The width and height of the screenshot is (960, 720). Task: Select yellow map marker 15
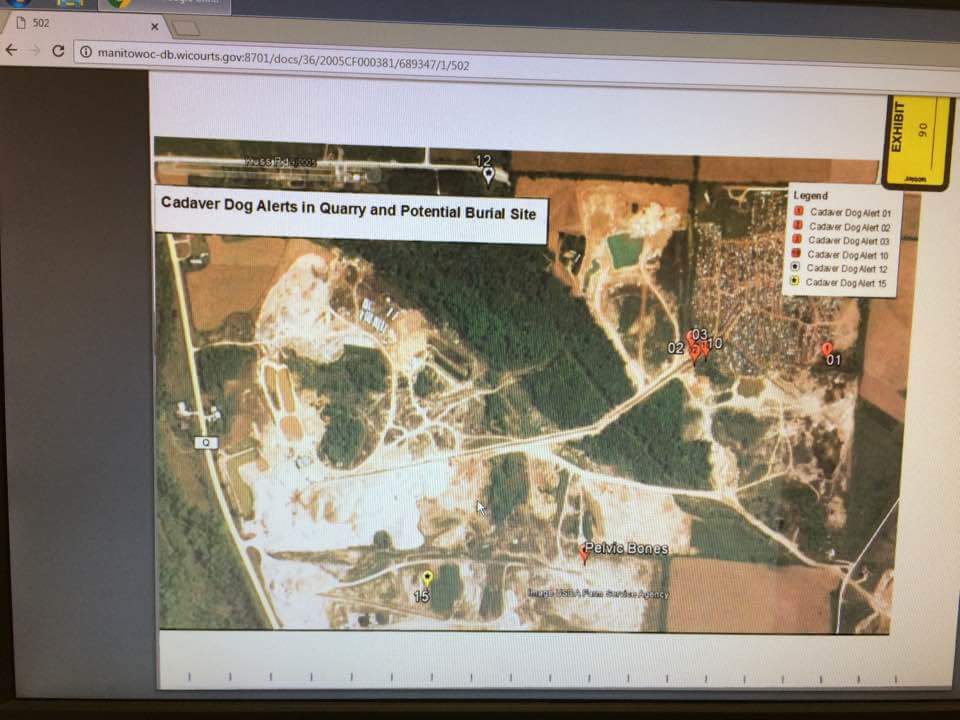[x=427, y=578]
